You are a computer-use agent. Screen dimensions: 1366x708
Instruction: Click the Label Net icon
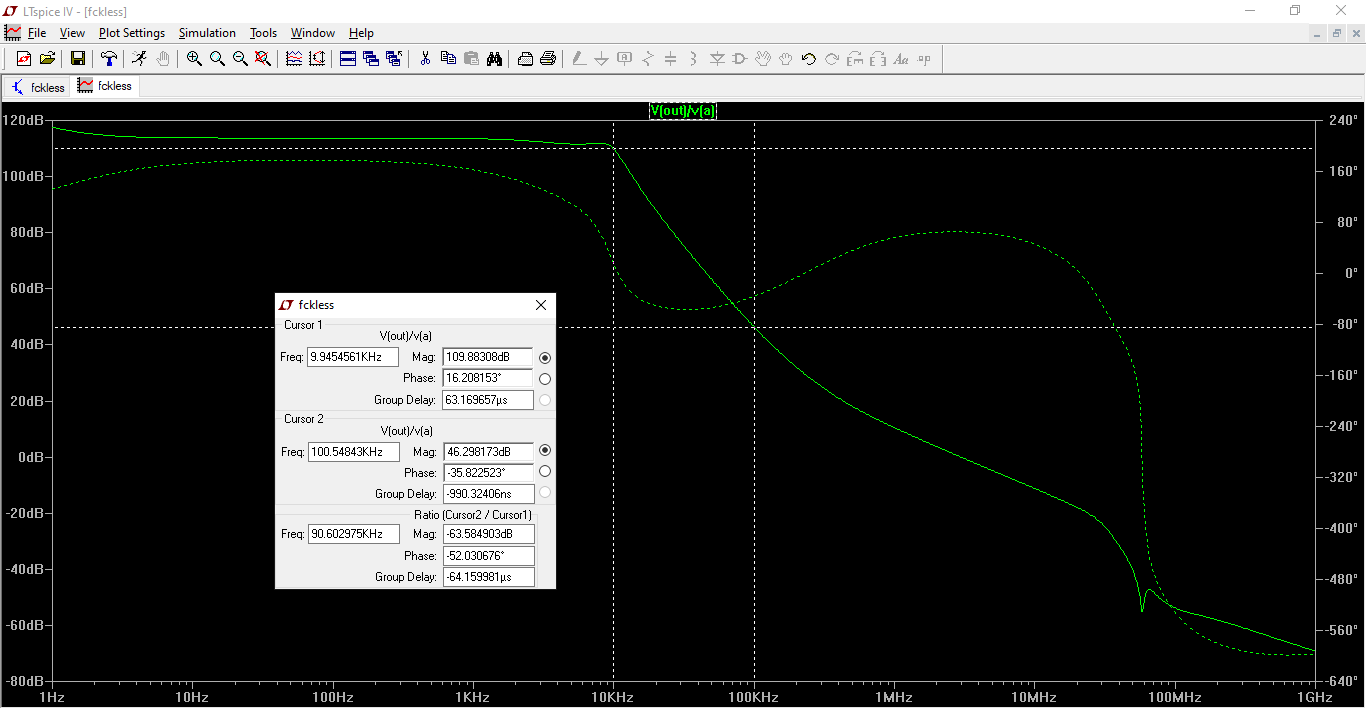coord(625,59)
